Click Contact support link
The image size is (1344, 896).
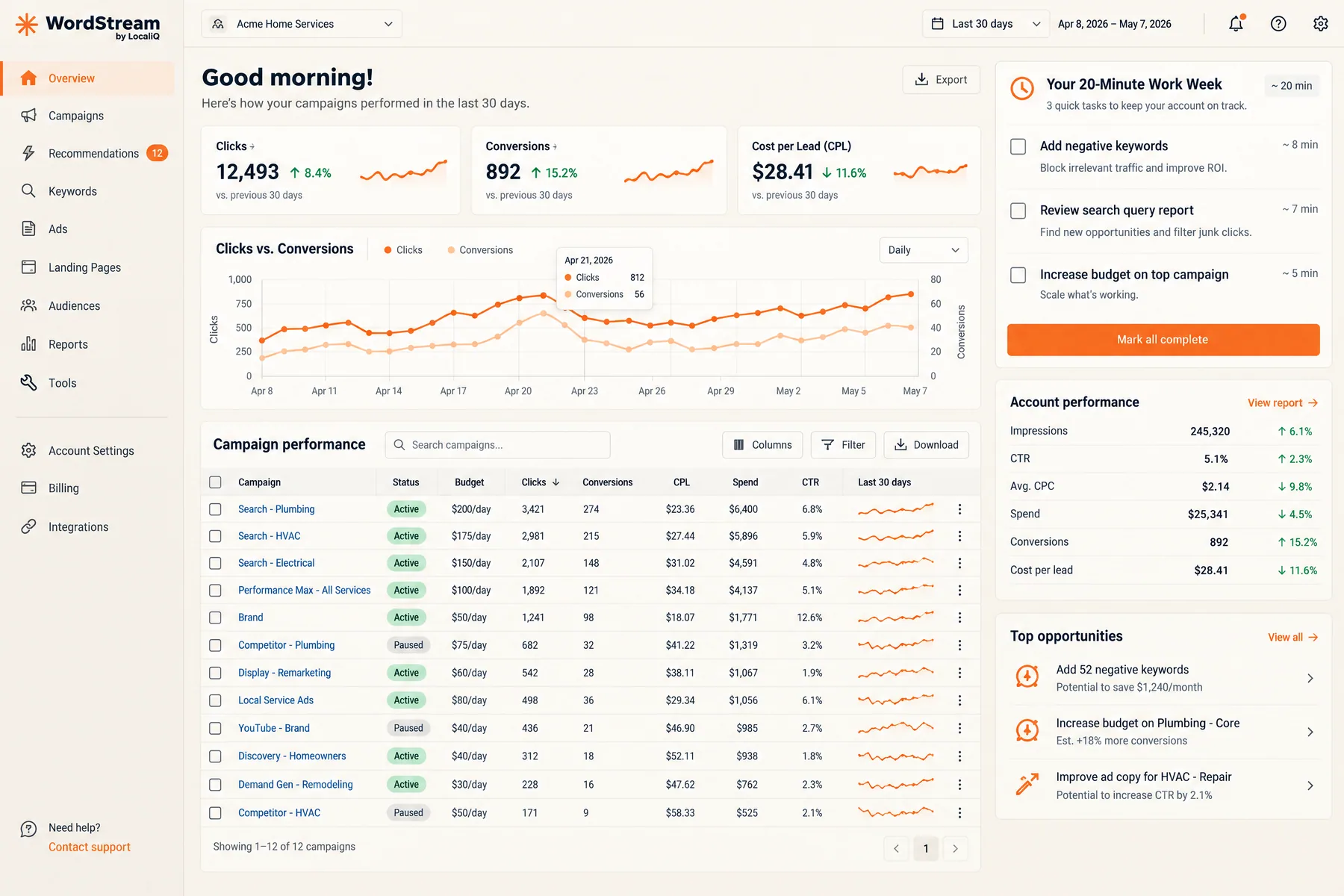[90, 847]
